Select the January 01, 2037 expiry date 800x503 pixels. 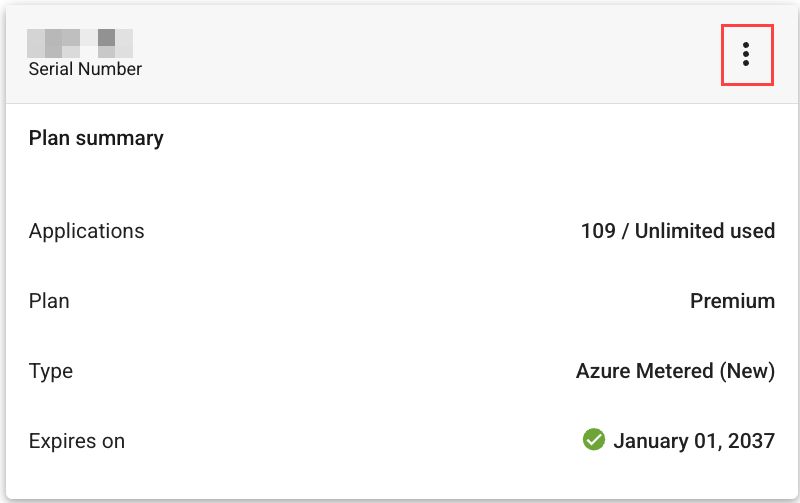coord(694,441)
